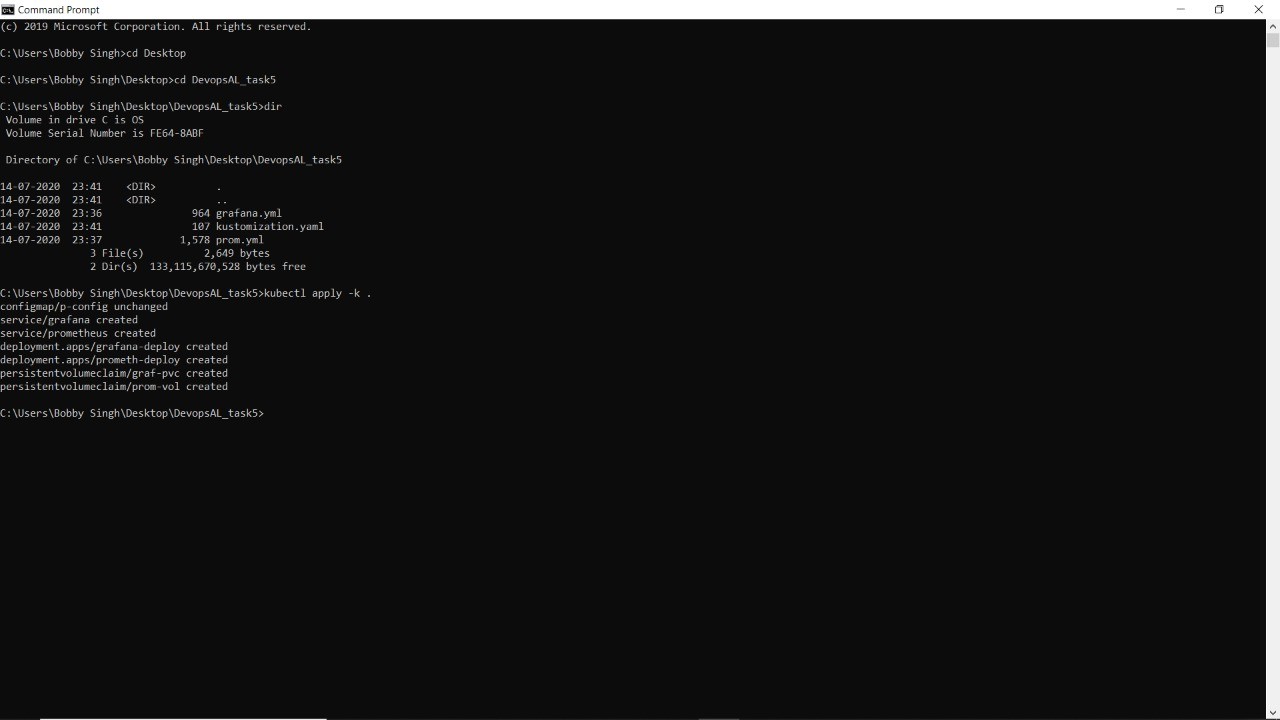Click the filename prom.yml
This screenshot has width=1280, height=720.
click(239, 240)
